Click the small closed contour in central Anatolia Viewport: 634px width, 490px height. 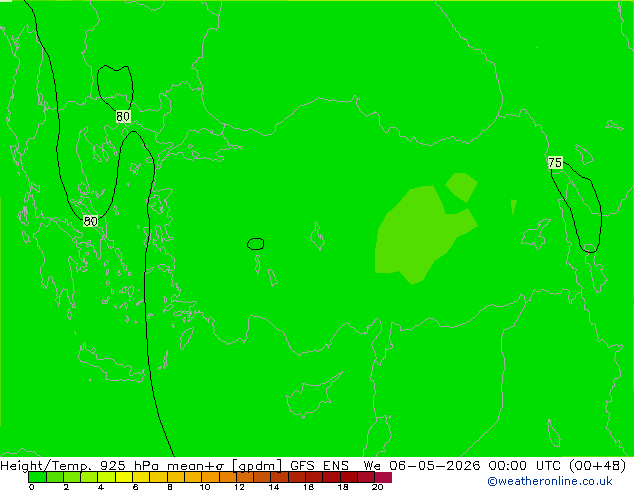coord(256,244)
